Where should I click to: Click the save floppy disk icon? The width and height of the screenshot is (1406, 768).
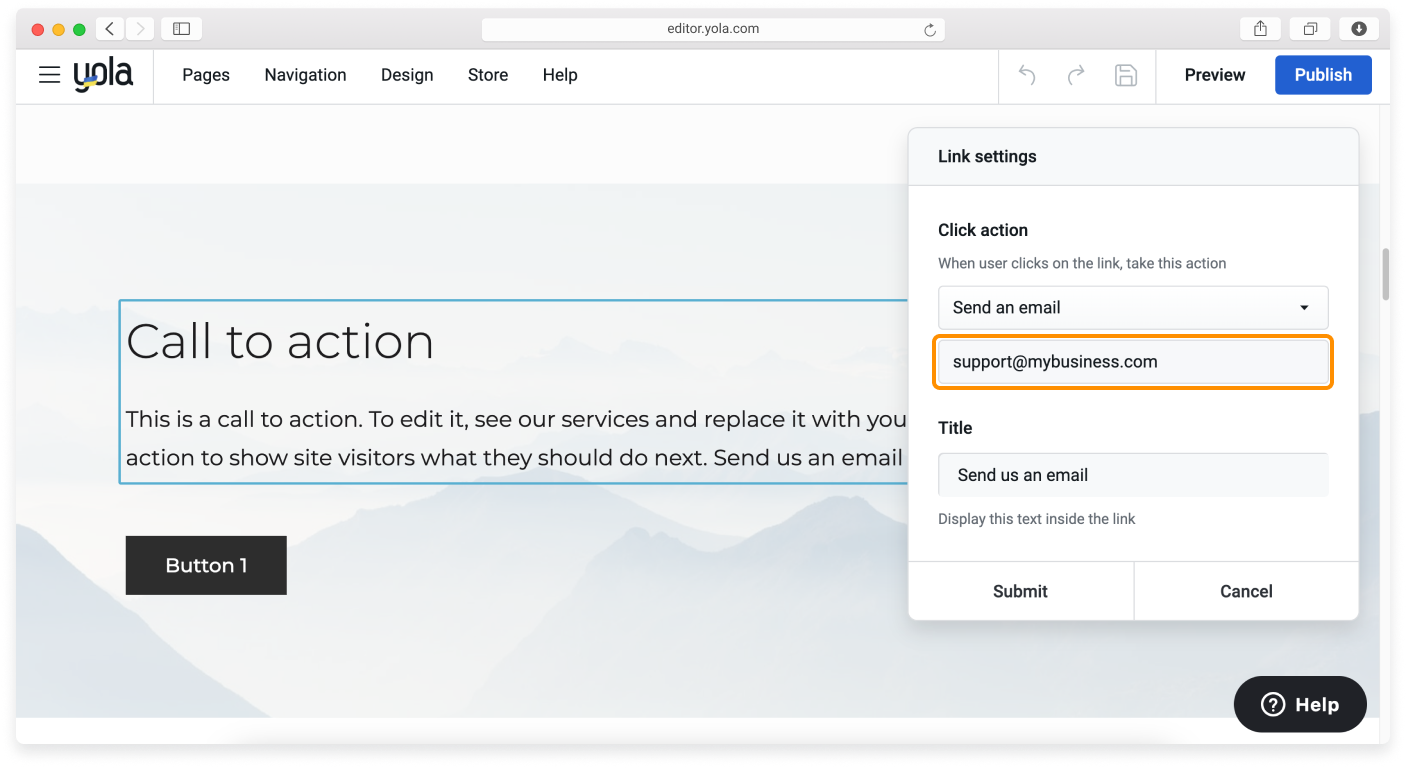1126,75
